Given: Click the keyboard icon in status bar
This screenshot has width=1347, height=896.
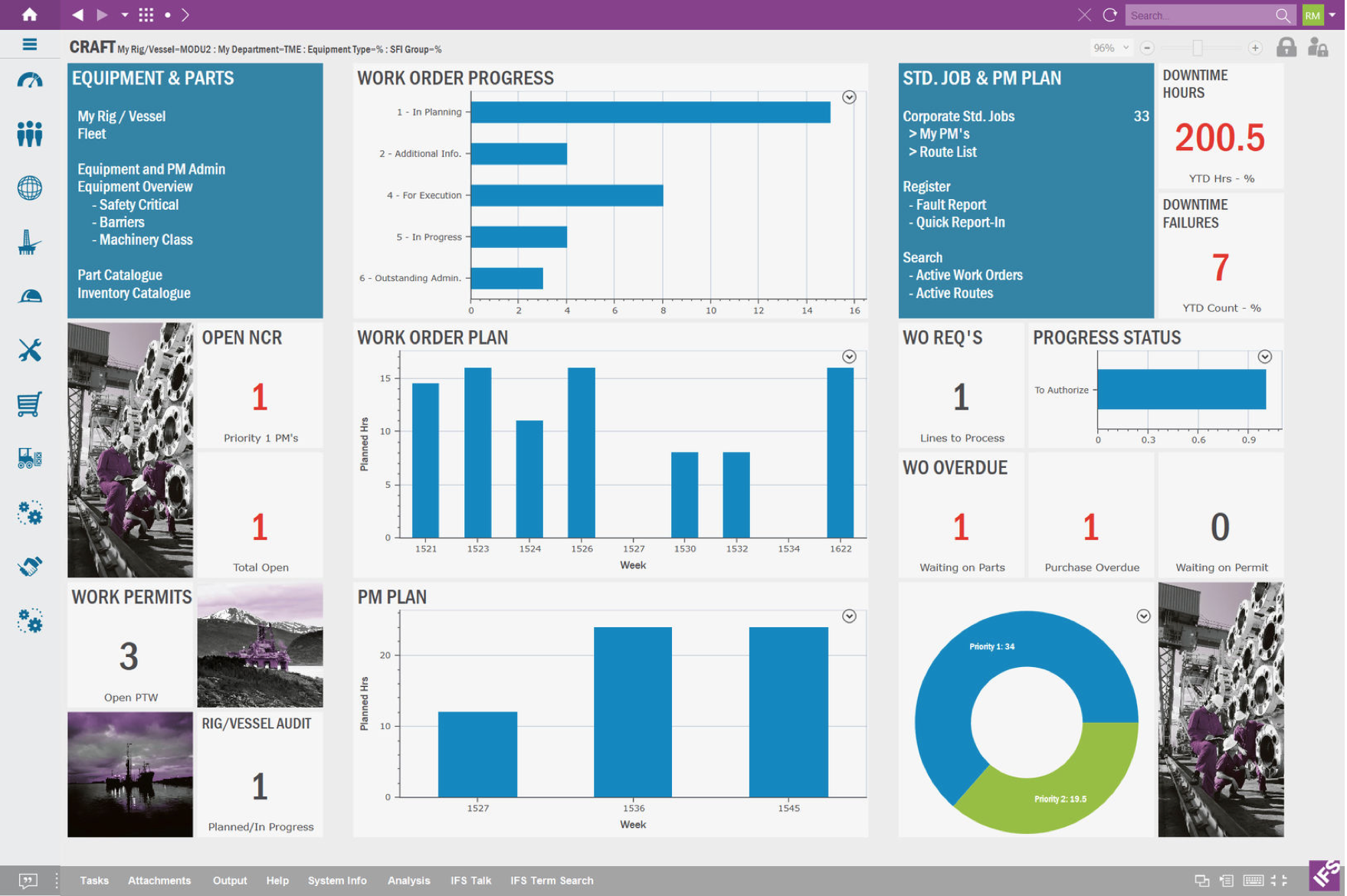Looking at the screenshot, I should click(x=1254, y=881).
